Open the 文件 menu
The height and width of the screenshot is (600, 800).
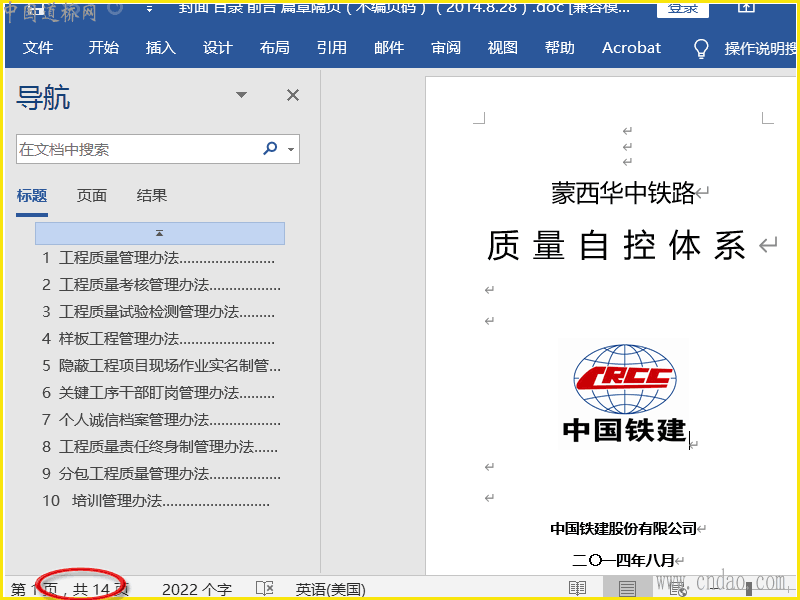pyautogui.click(x=38, y=47)
